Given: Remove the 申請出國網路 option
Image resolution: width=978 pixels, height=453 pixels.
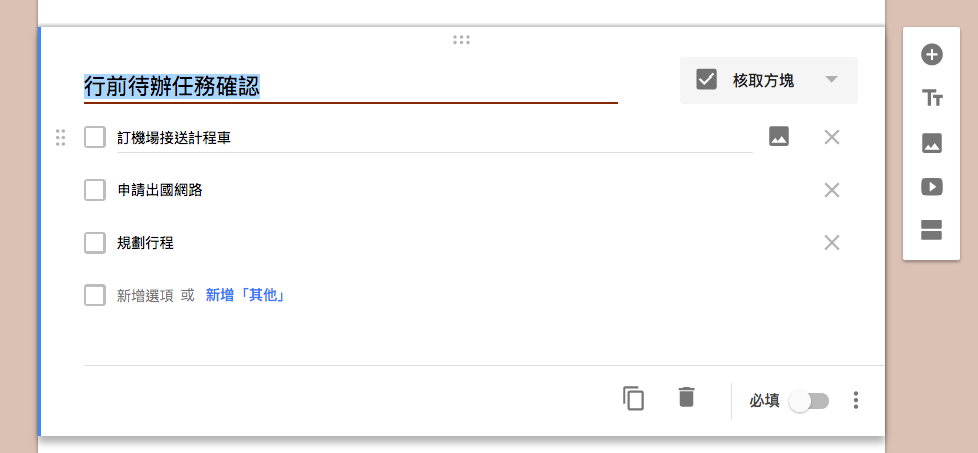Looking at the screenshot, I should (832, 190).
